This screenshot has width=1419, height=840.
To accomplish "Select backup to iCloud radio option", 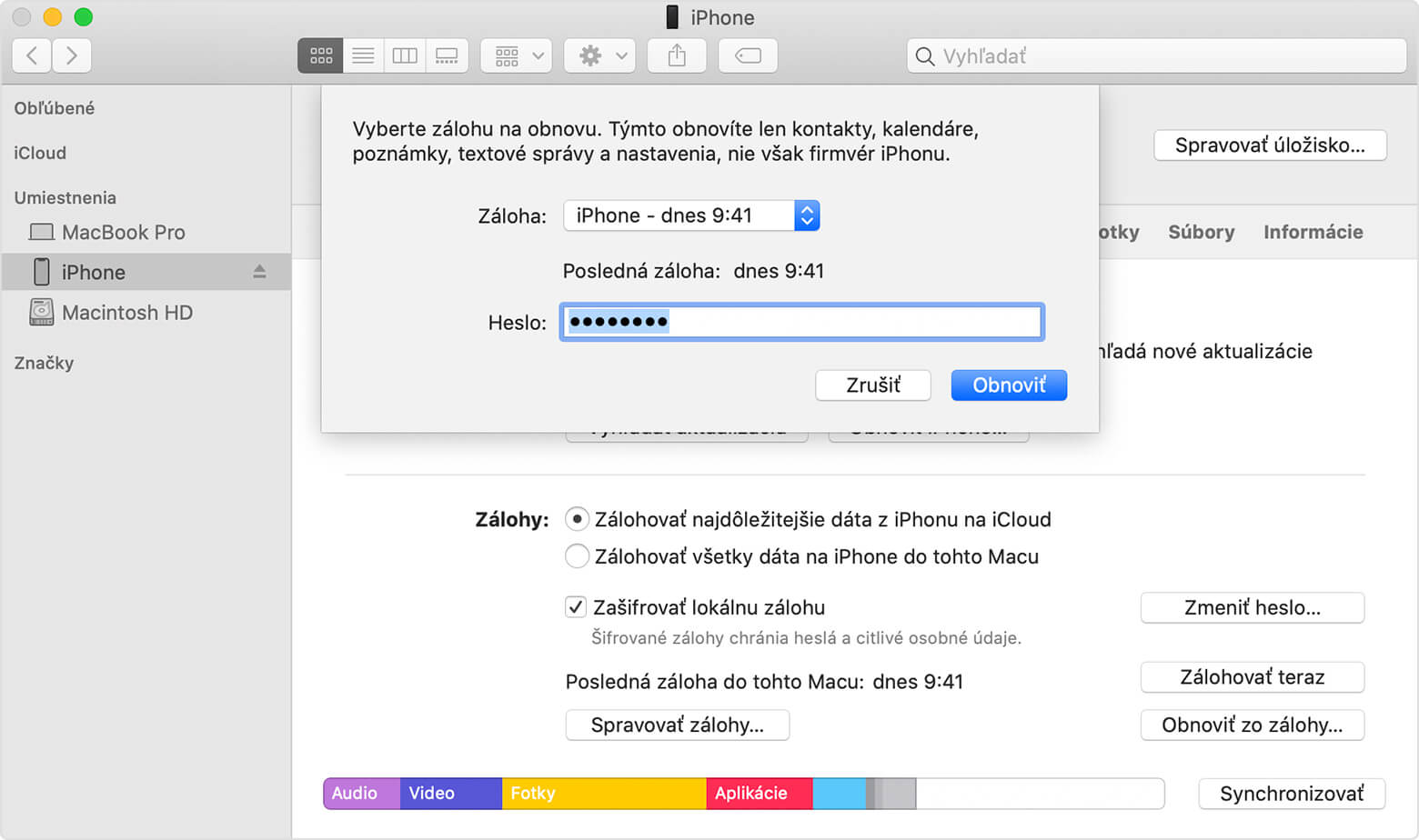I will (577, 519).
